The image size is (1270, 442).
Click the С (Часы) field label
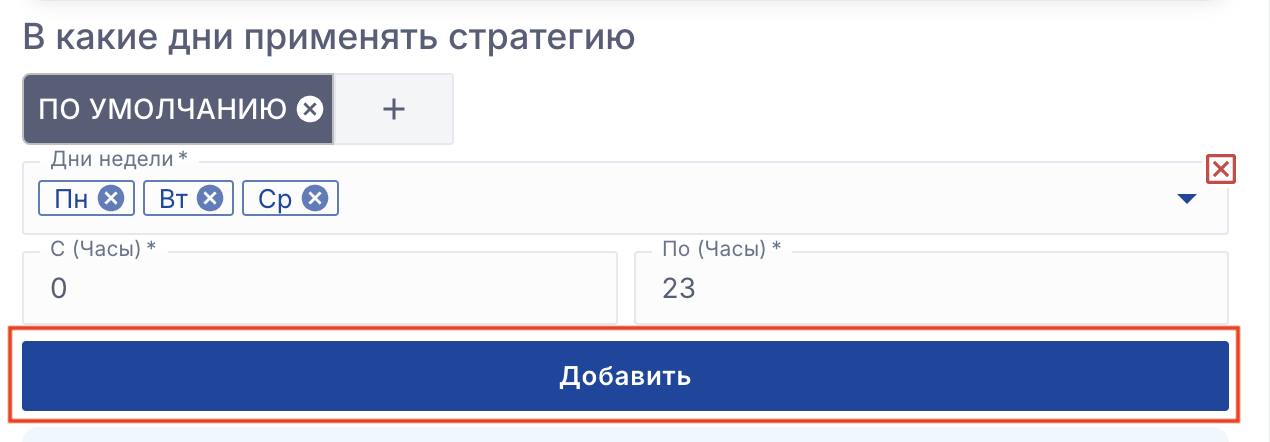click(x=103, y=248)
